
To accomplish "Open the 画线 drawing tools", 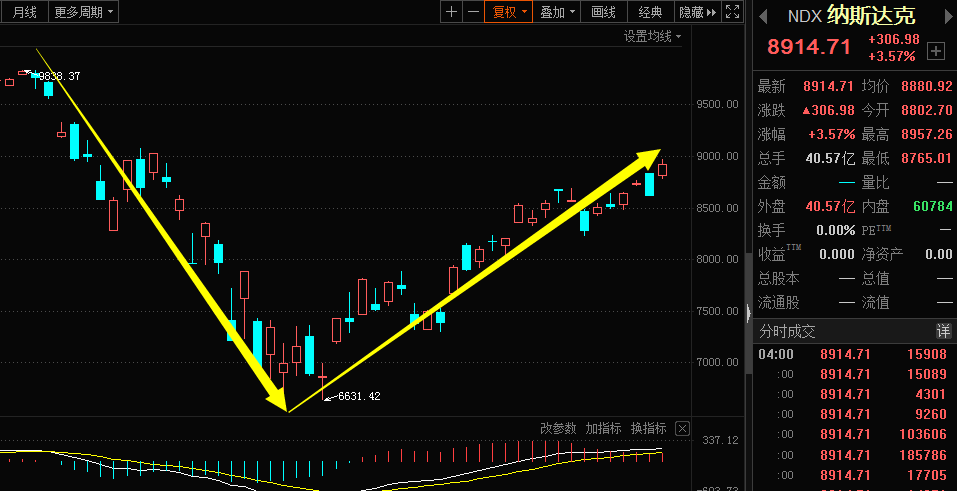I will point(603,12).
